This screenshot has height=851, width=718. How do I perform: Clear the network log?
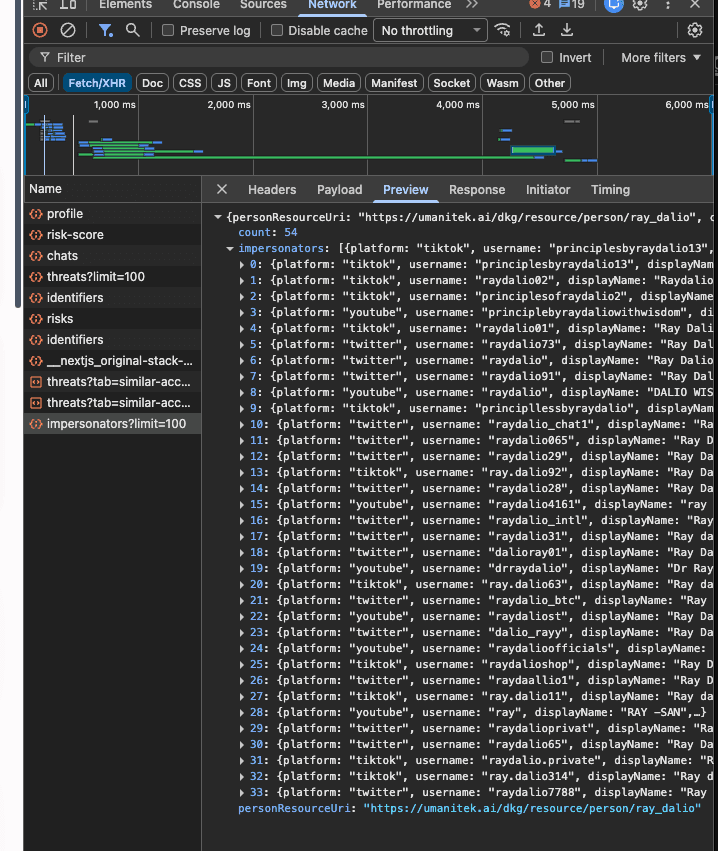tap(68, 30)
